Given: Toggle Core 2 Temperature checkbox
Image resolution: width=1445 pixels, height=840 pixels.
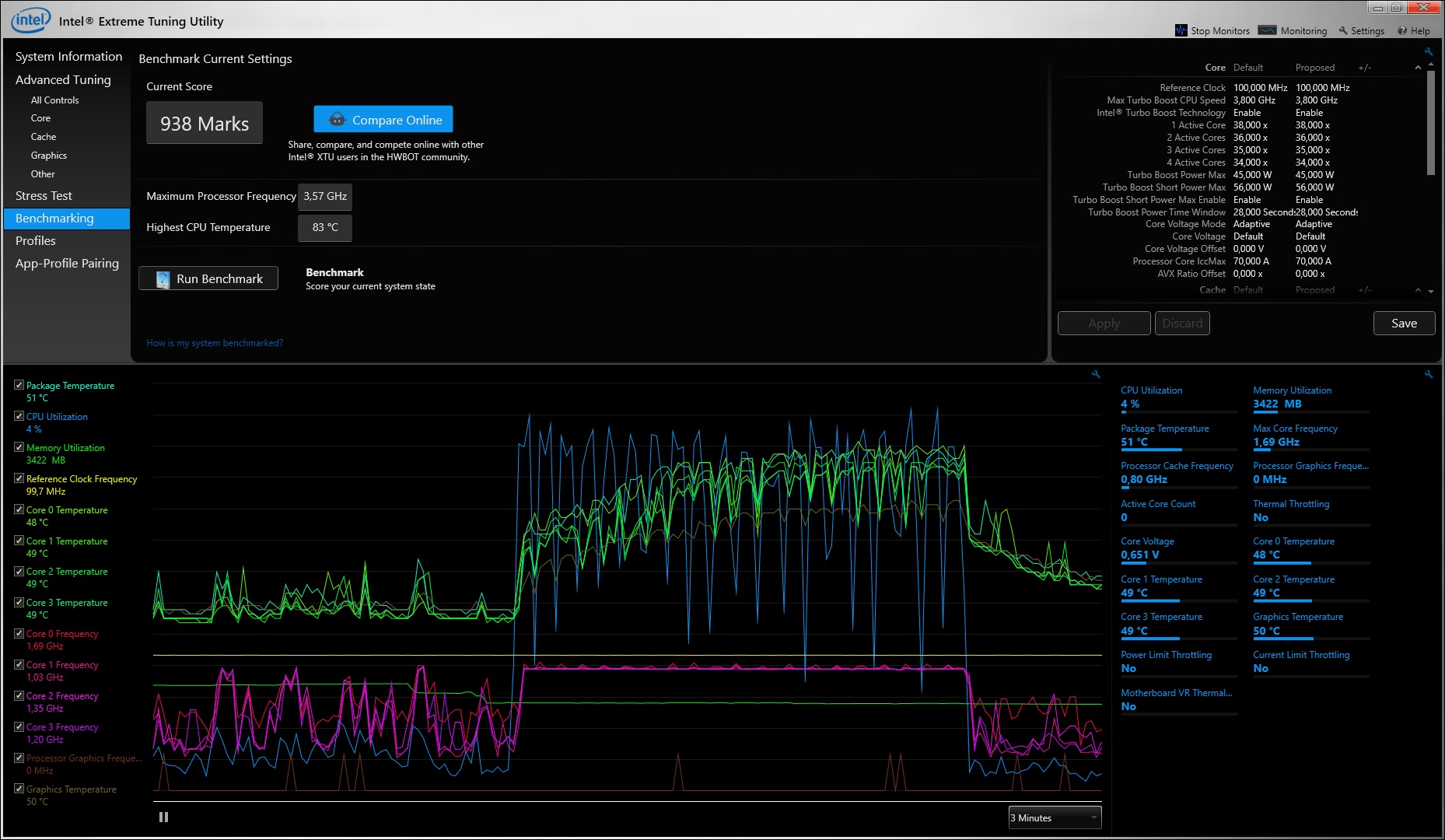Looking at the screenshot, I should [x=19, y=571].
